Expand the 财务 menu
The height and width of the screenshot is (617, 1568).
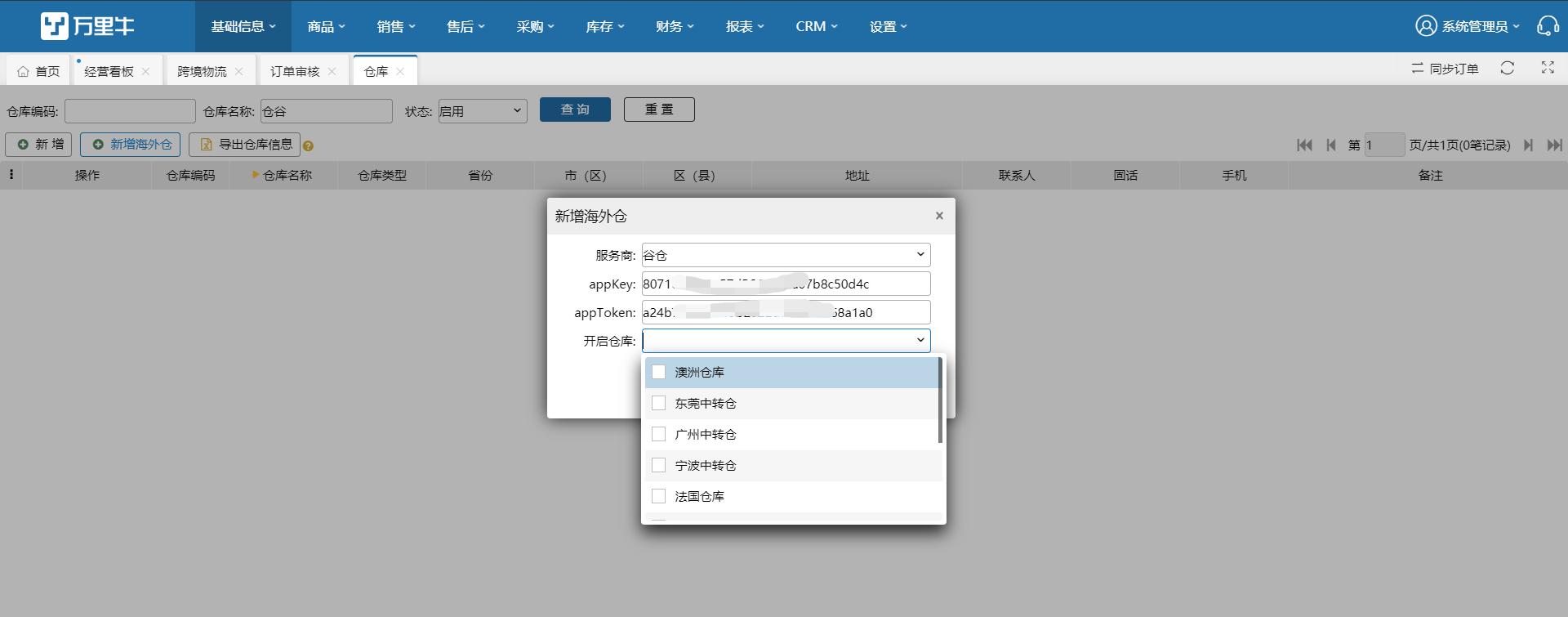[x=675, y=26]
